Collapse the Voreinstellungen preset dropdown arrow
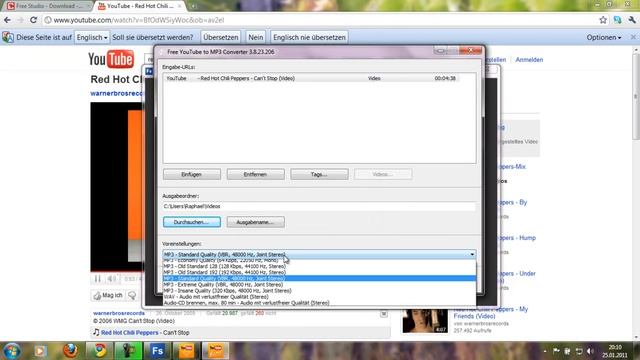 (x=472, y=254)
